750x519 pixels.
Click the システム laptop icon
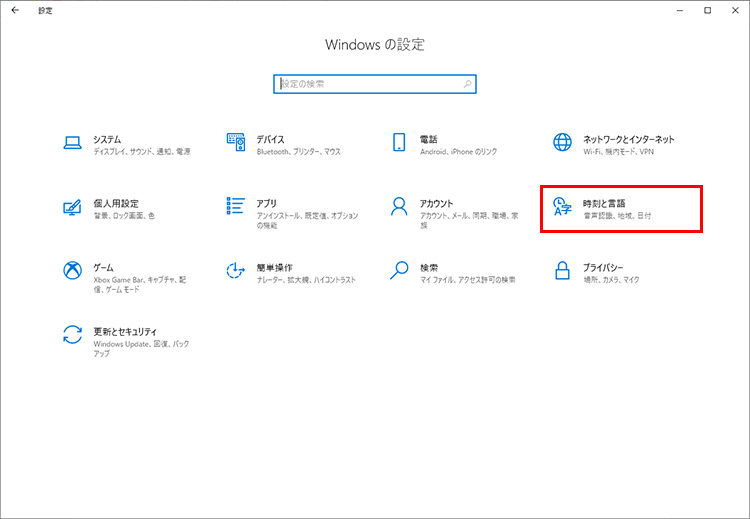[x=72, y=143]
